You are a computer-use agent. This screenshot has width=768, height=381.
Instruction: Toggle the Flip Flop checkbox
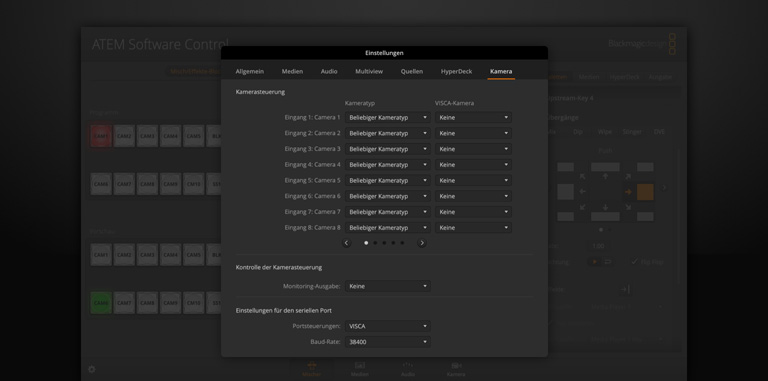tap(634, 262)
